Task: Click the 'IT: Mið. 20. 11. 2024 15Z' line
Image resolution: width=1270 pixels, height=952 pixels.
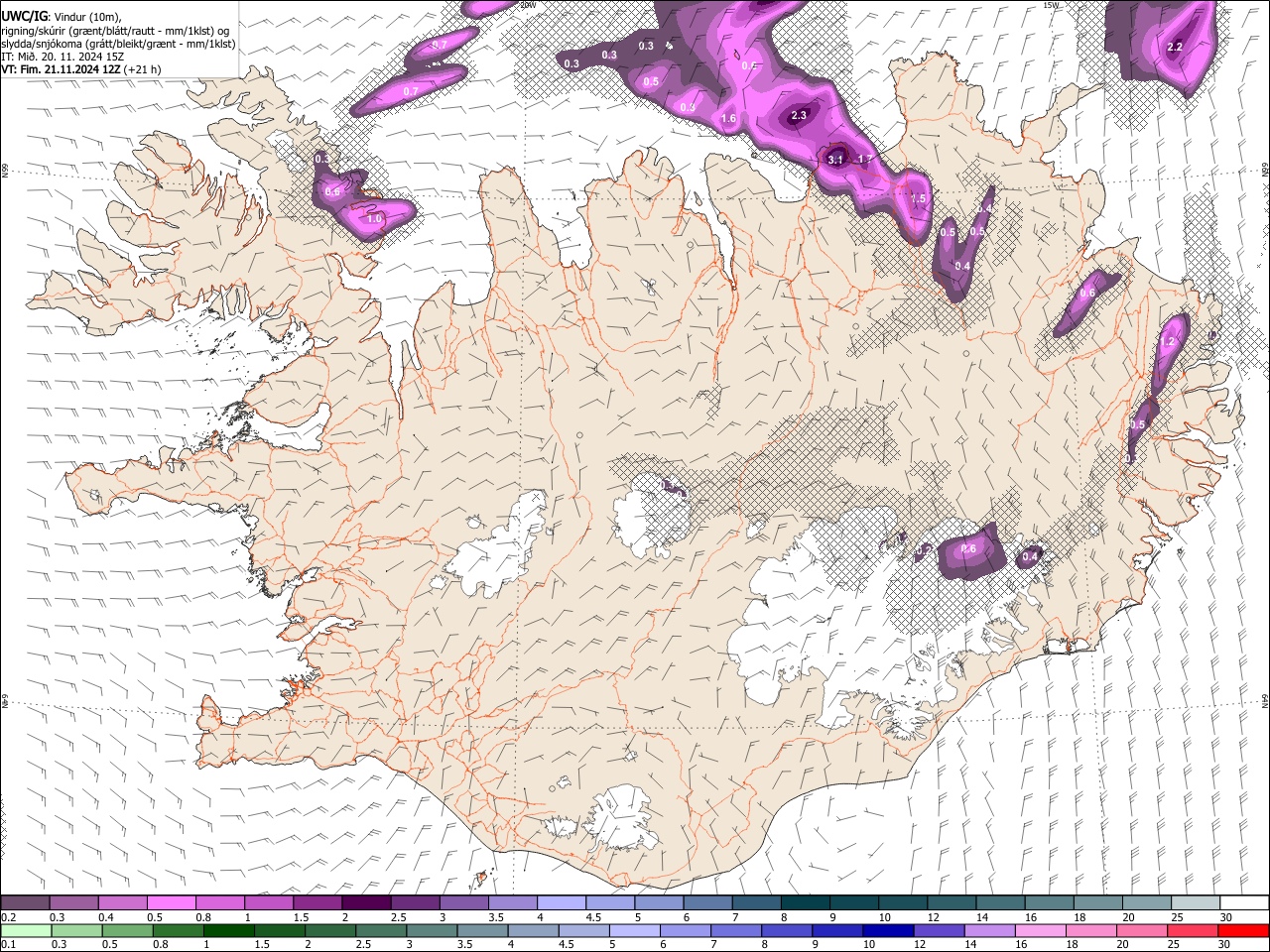Action: [63, 57]
